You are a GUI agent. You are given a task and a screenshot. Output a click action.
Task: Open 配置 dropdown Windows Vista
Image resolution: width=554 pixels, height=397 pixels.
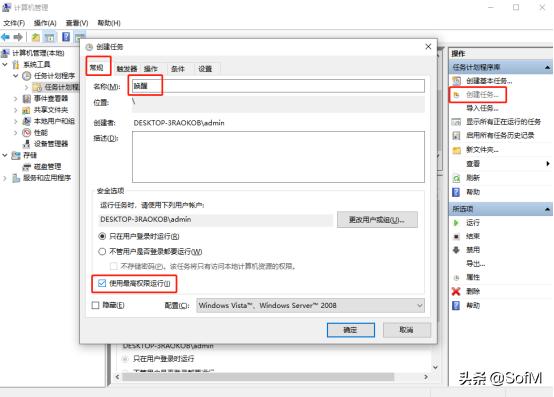(x=310, y=306)
